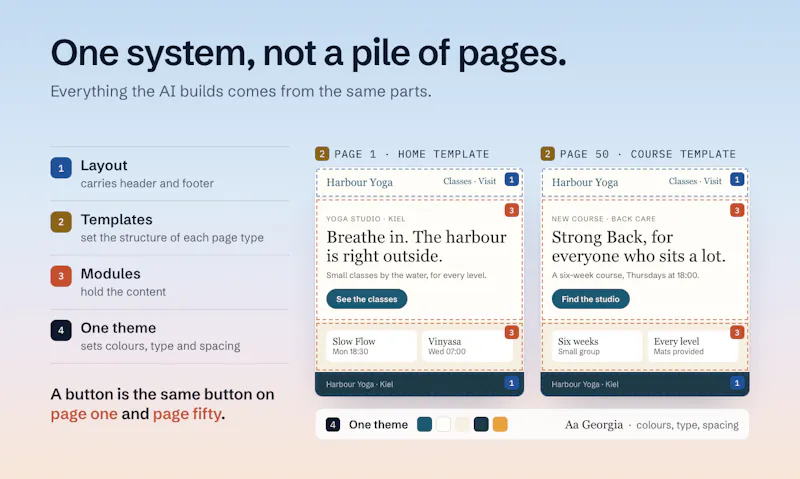Click 'A six-week course, Thursdays at 18:00.'
This screenshot has height=479, width=800.
pos(626,275)
